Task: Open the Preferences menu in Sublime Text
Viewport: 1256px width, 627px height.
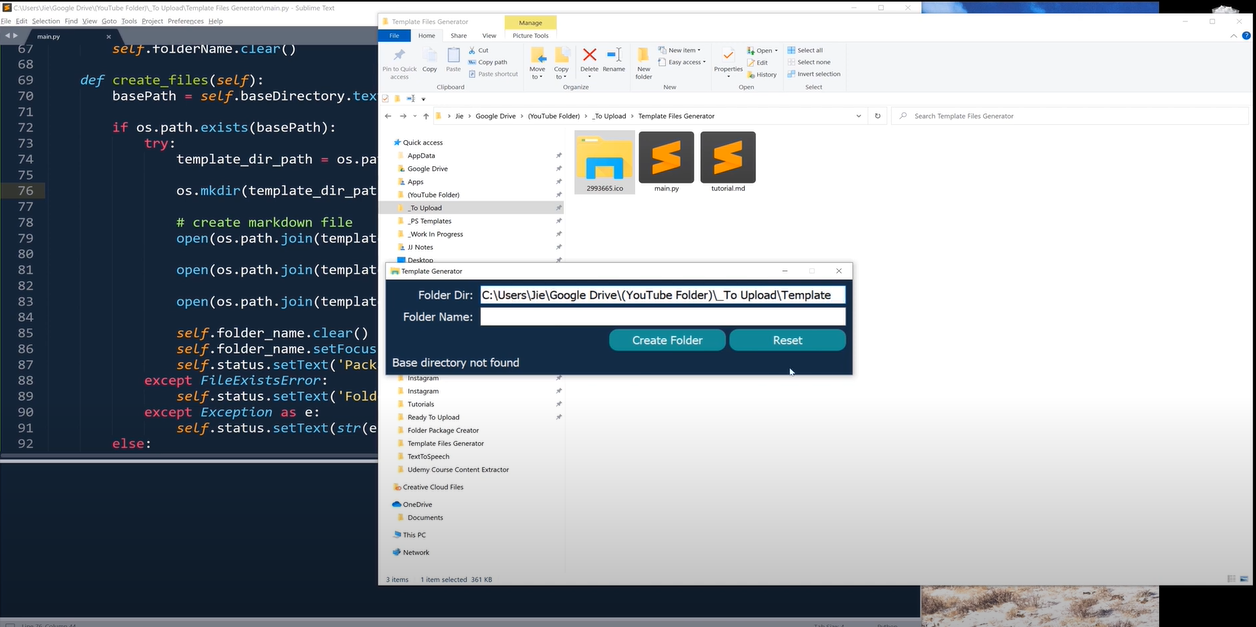Action: click(x=185, y=21)
